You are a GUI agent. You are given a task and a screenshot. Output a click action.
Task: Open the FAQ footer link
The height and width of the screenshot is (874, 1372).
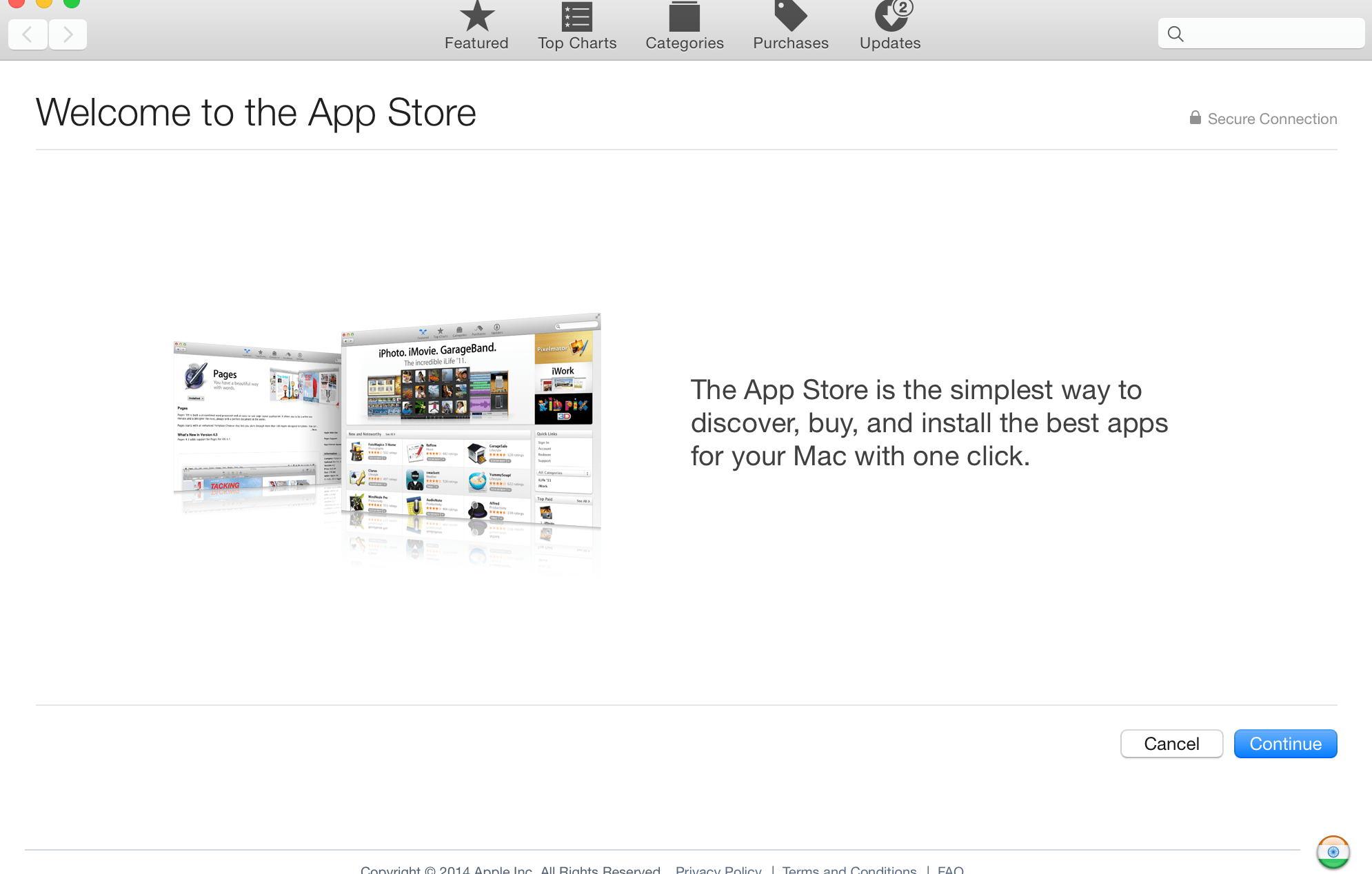[x=950, y=870]
